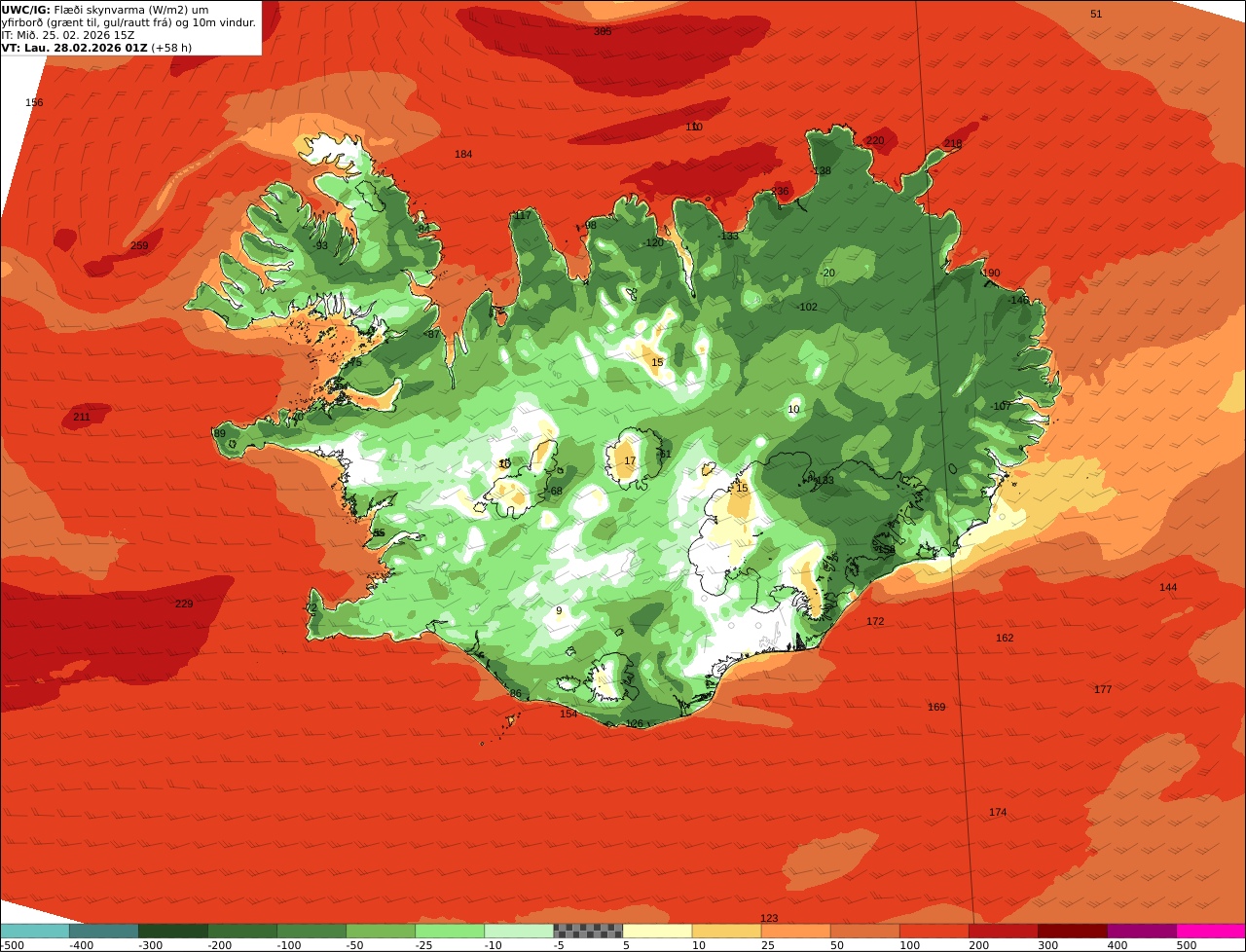
Task: Click the map value -20
Action: 827,273
